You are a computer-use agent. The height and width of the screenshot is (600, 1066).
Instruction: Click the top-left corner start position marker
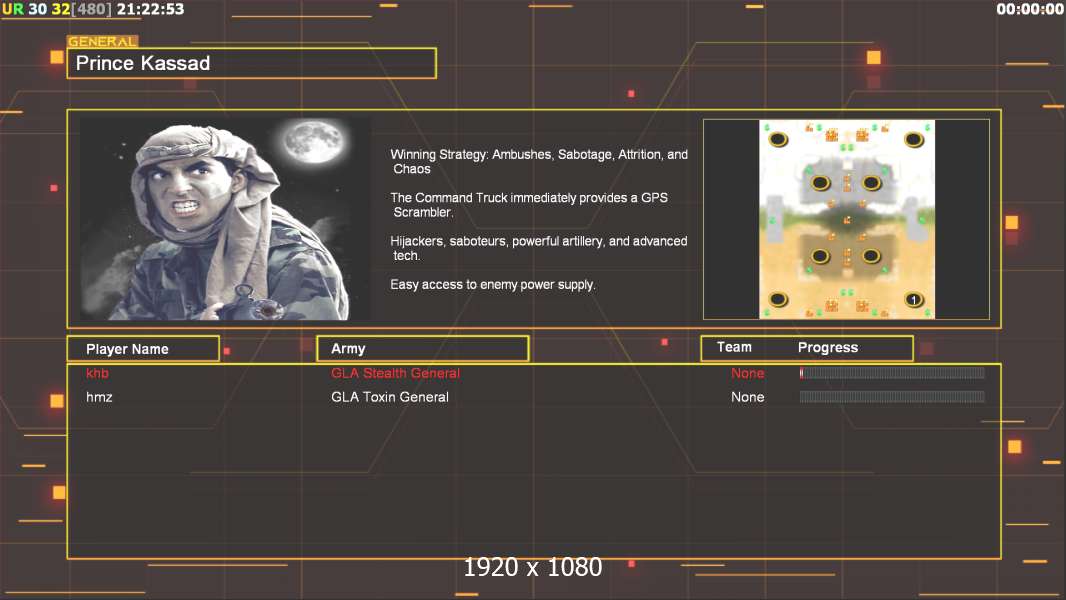tap(778, 140)
